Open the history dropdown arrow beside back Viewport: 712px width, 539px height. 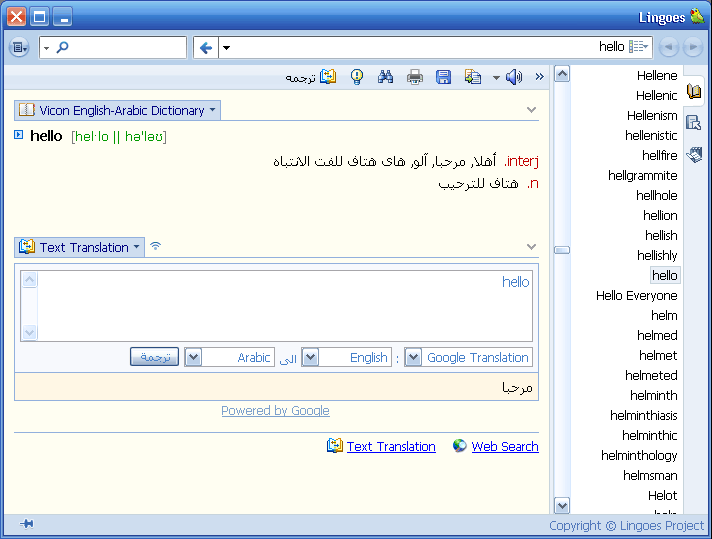(226, 47)
